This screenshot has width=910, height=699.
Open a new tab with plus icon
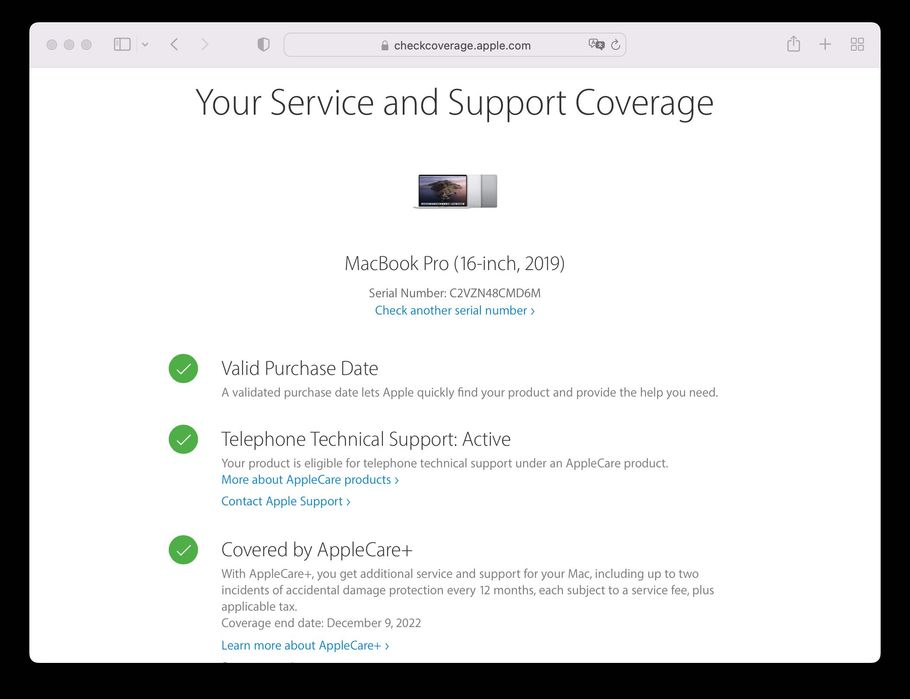point(825,44)
